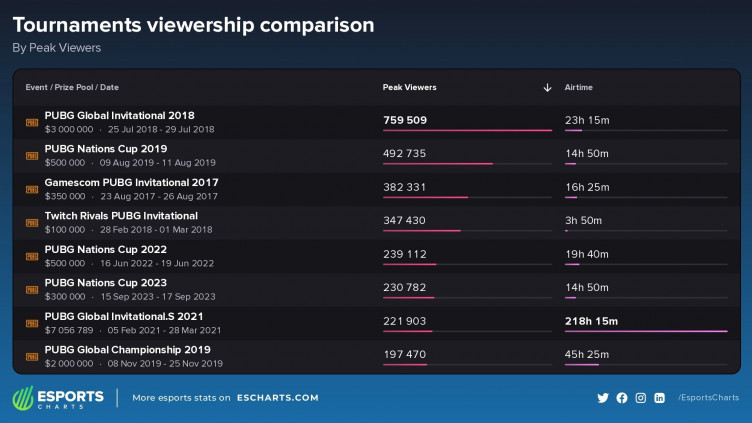Select the Airtime column header
The image size is (752, 423).
578,87
